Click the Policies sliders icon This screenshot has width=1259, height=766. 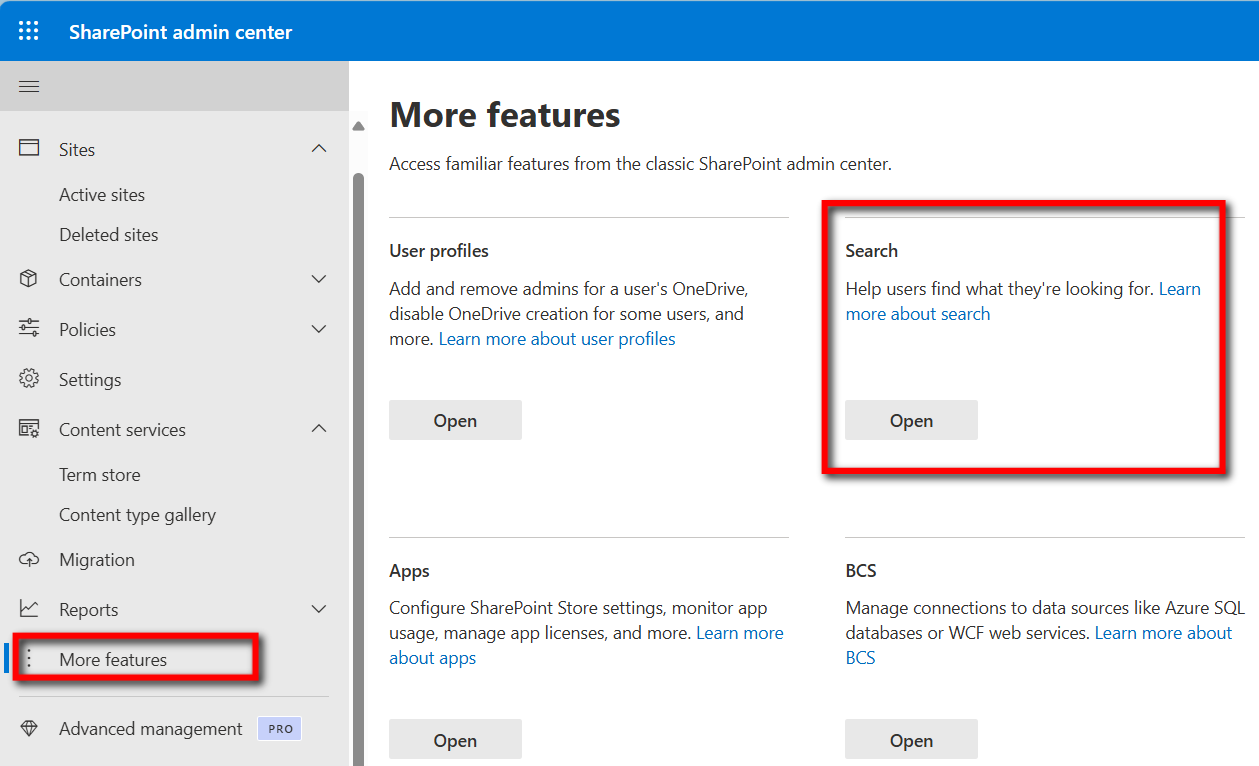point(29,329)
